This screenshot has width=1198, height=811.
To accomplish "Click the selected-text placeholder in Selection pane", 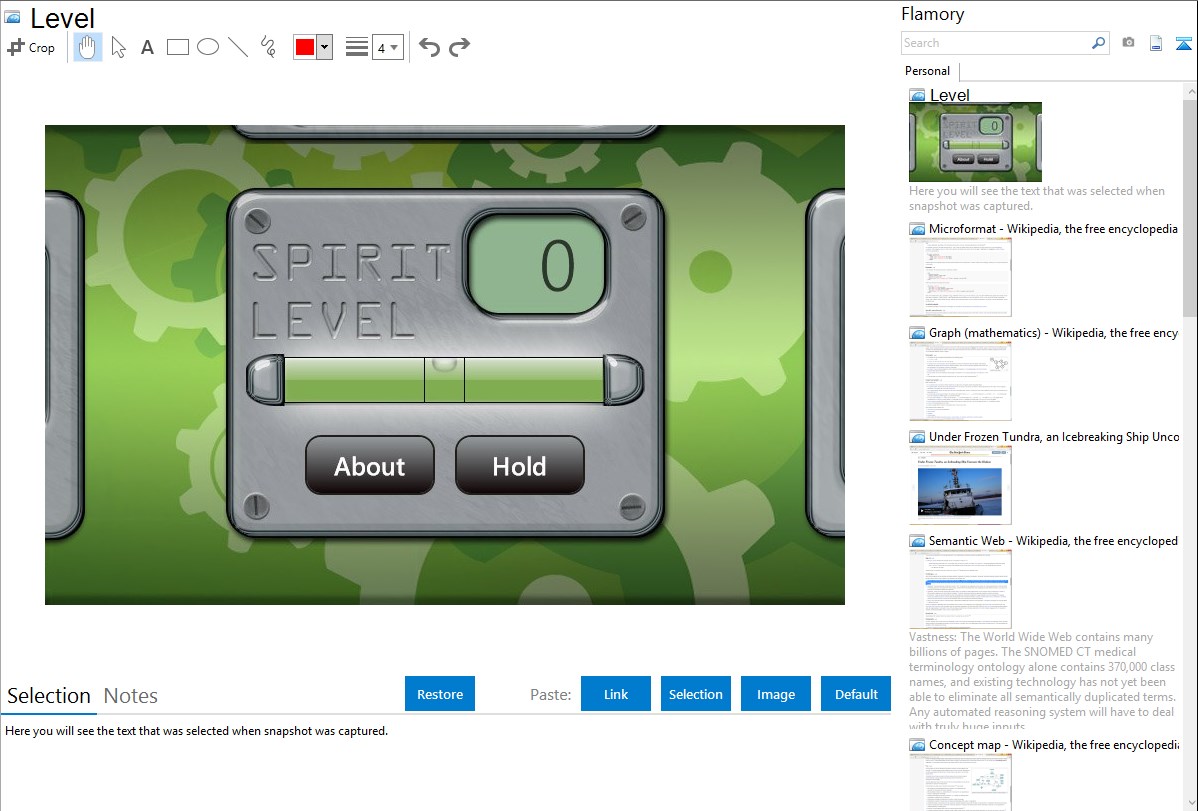I will tap(196, 731).
